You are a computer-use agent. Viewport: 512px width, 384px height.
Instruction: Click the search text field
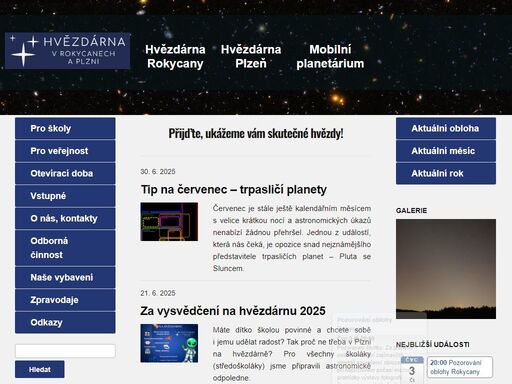click(65, 351)
